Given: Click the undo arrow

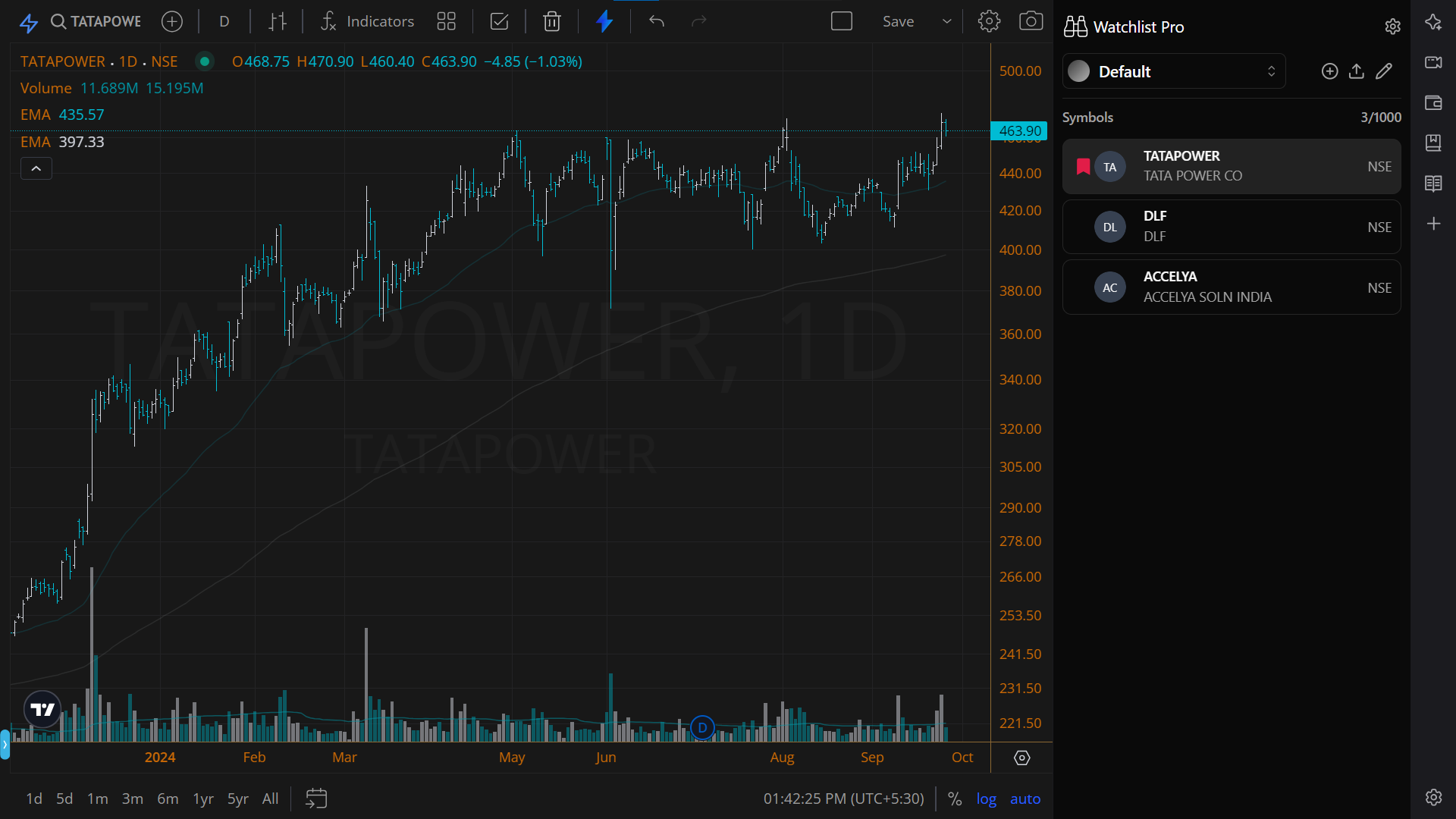Looking at the screenshot, I should 657,21.
